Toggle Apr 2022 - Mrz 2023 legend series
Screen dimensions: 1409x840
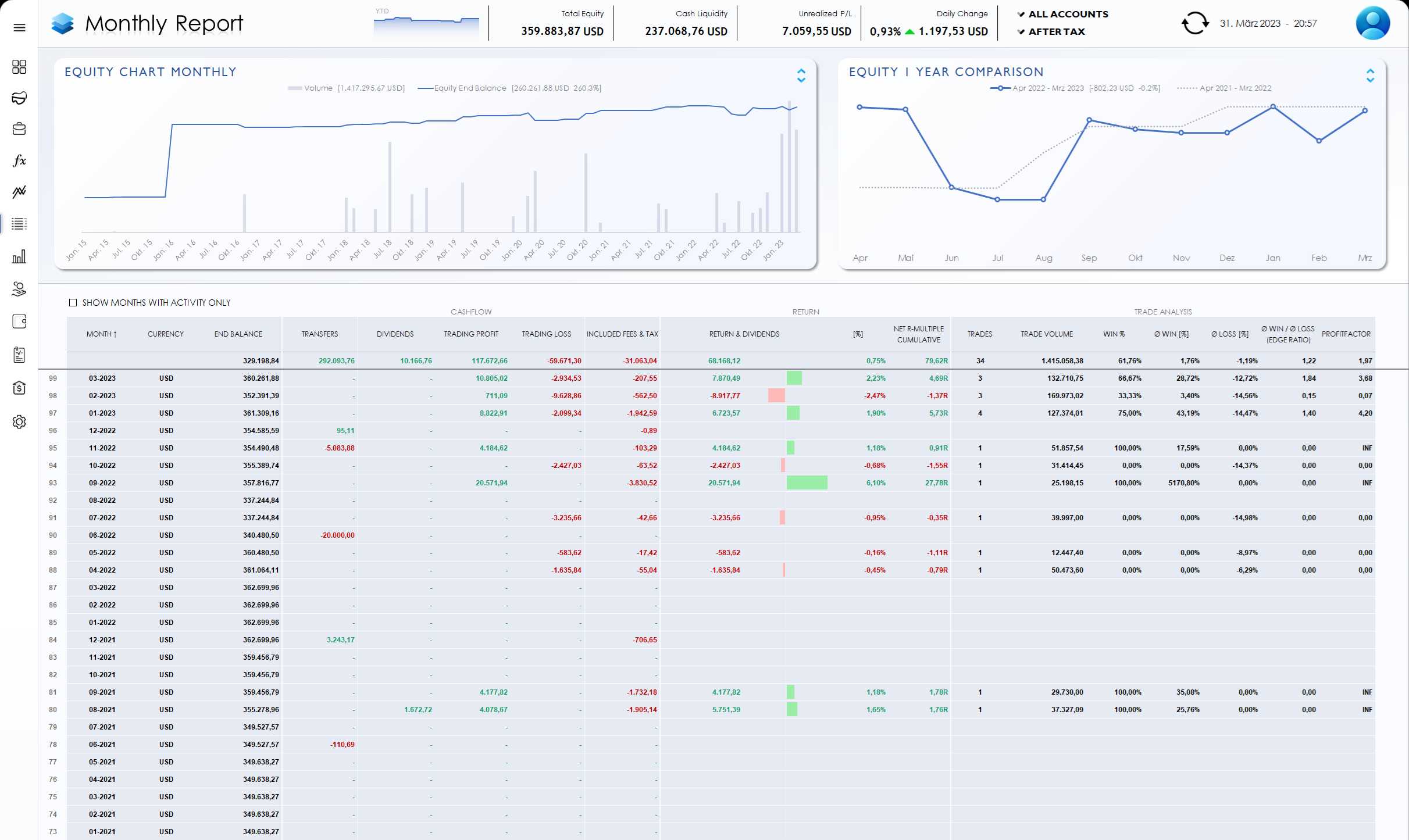click(1075, 88)
